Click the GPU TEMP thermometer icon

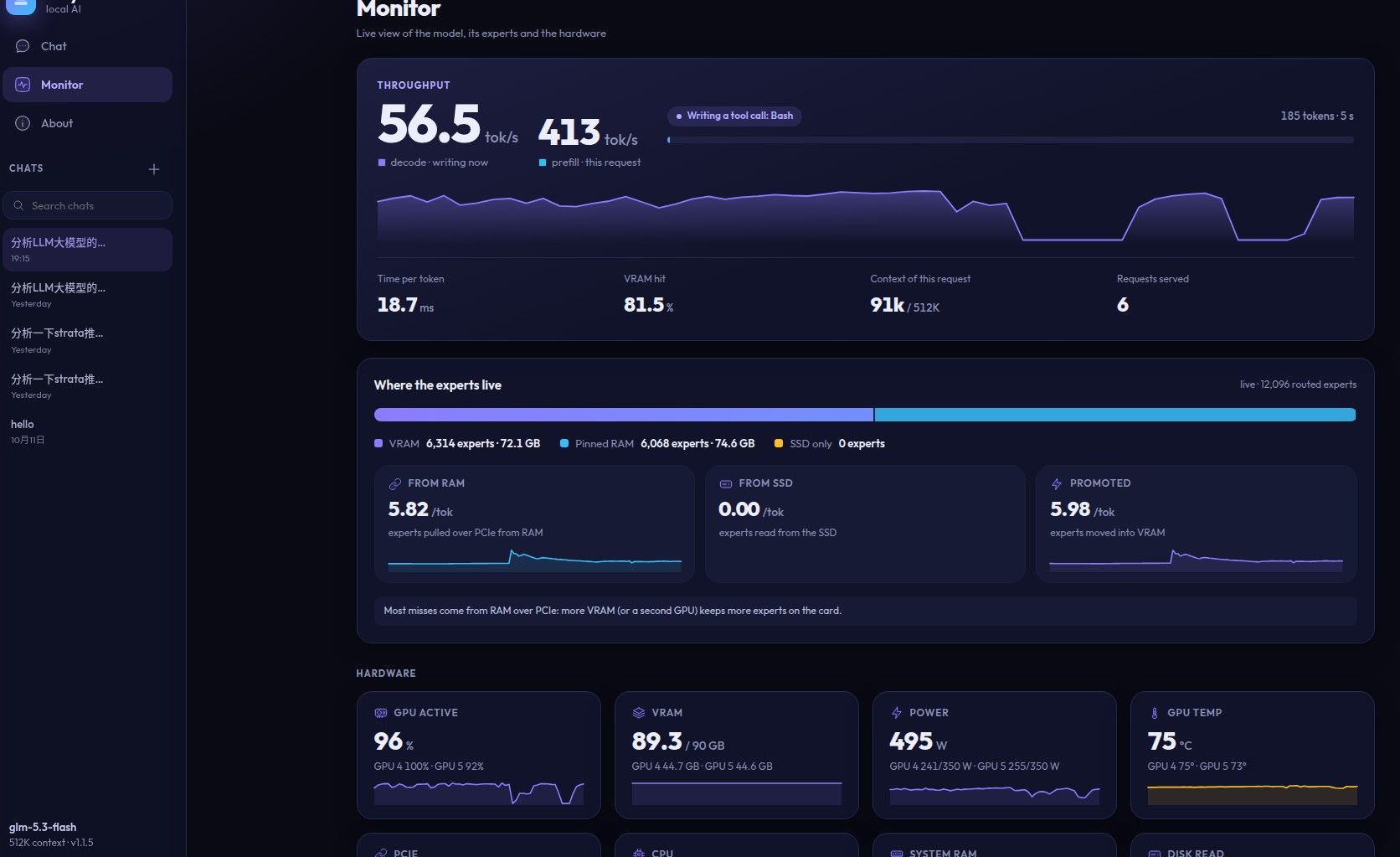point(1154,713)
